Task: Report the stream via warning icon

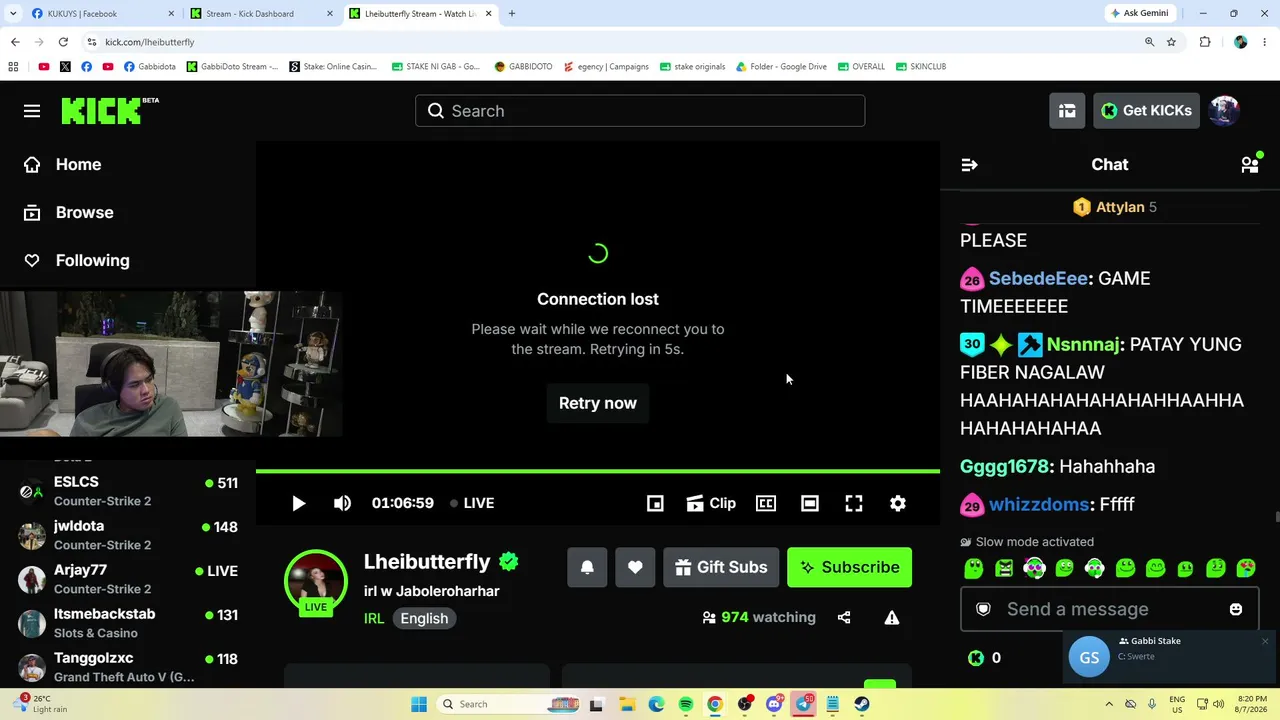Action: pyautogui.click(x=892, y=618)
